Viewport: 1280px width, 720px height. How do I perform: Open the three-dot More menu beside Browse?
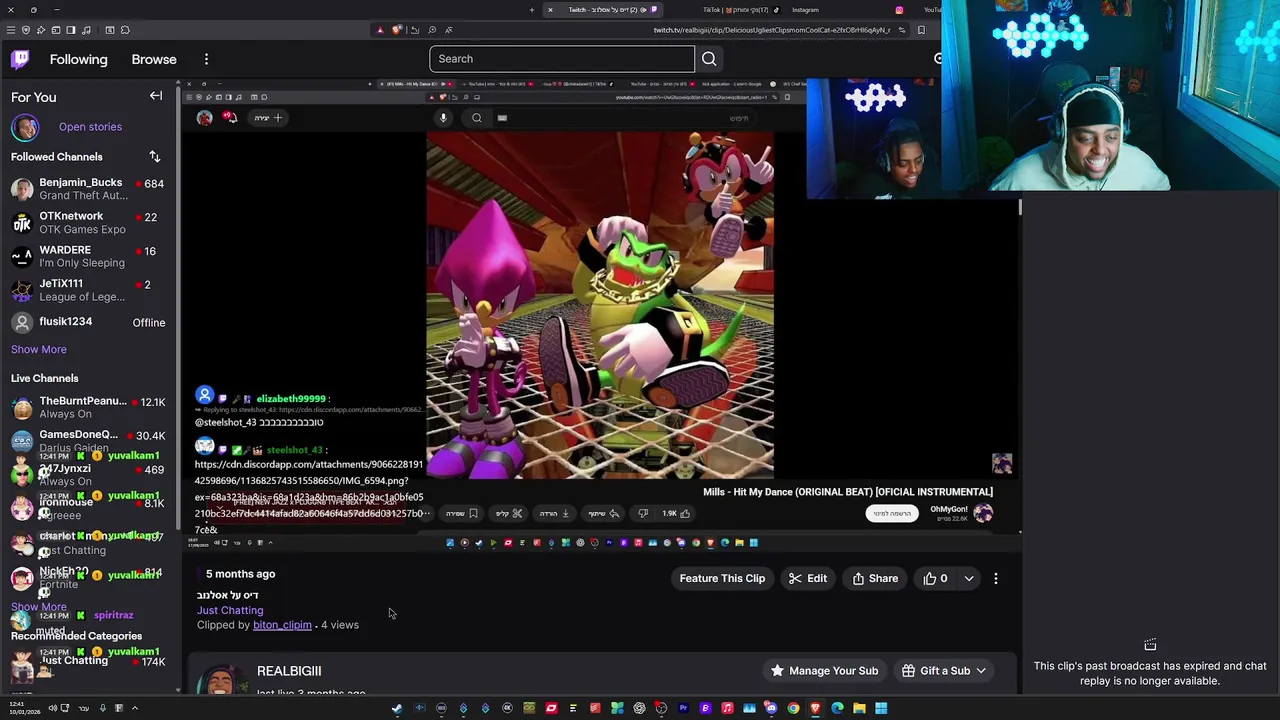[x=206, y=59]
